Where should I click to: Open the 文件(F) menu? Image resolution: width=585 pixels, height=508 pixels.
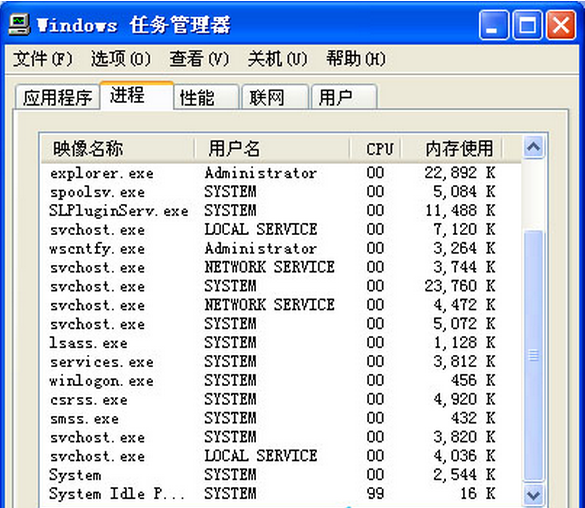click(43, 59)
